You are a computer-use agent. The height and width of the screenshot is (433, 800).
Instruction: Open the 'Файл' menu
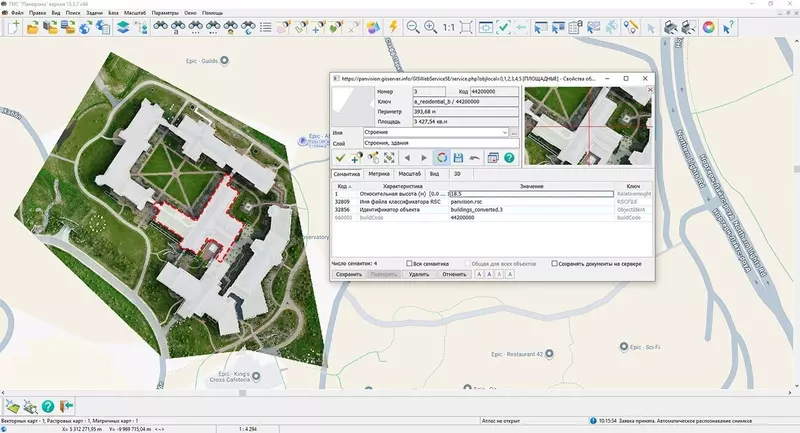coord(17,13)
